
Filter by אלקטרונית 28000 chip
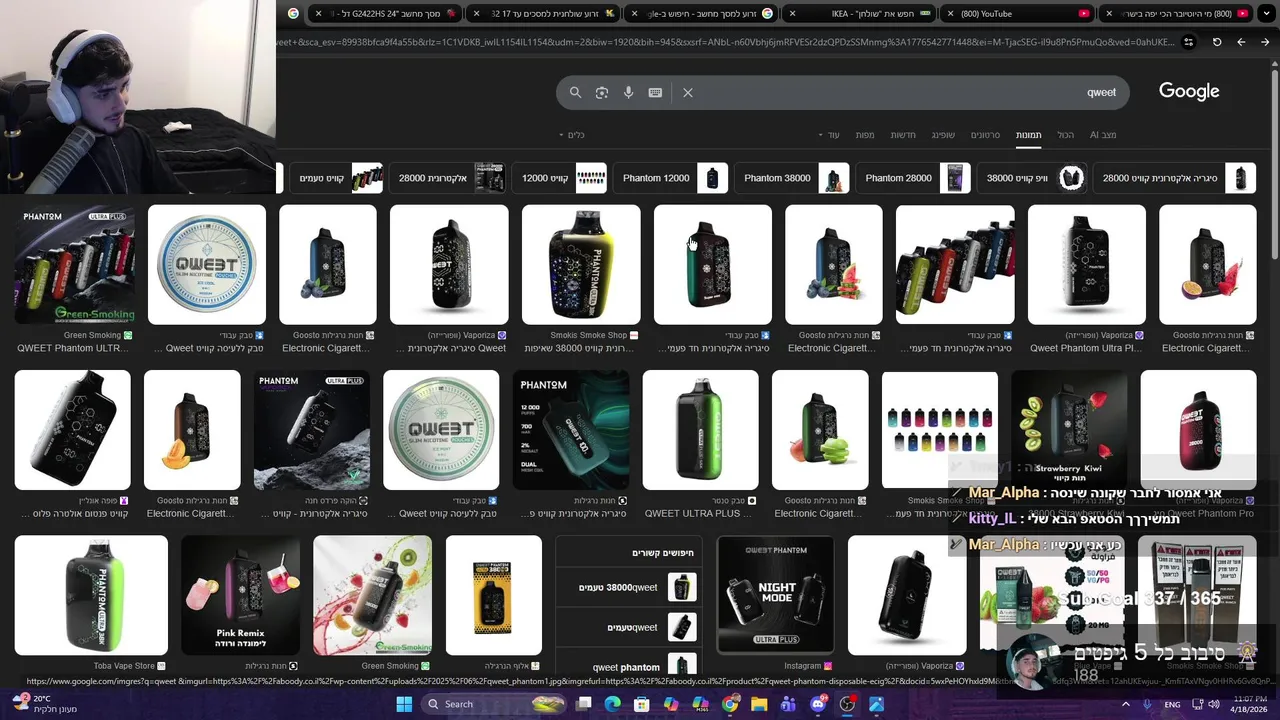(x=448, y=178)
